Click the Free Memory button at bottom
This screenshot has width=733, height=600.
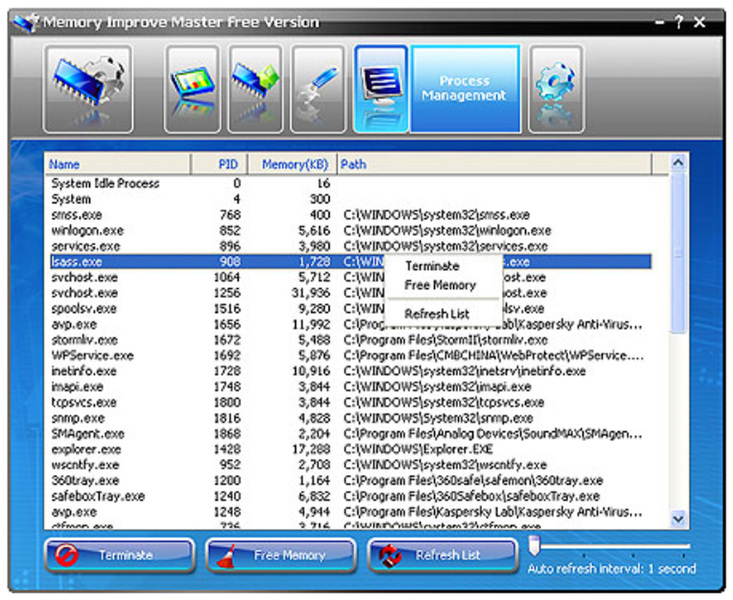click(281, 555)
